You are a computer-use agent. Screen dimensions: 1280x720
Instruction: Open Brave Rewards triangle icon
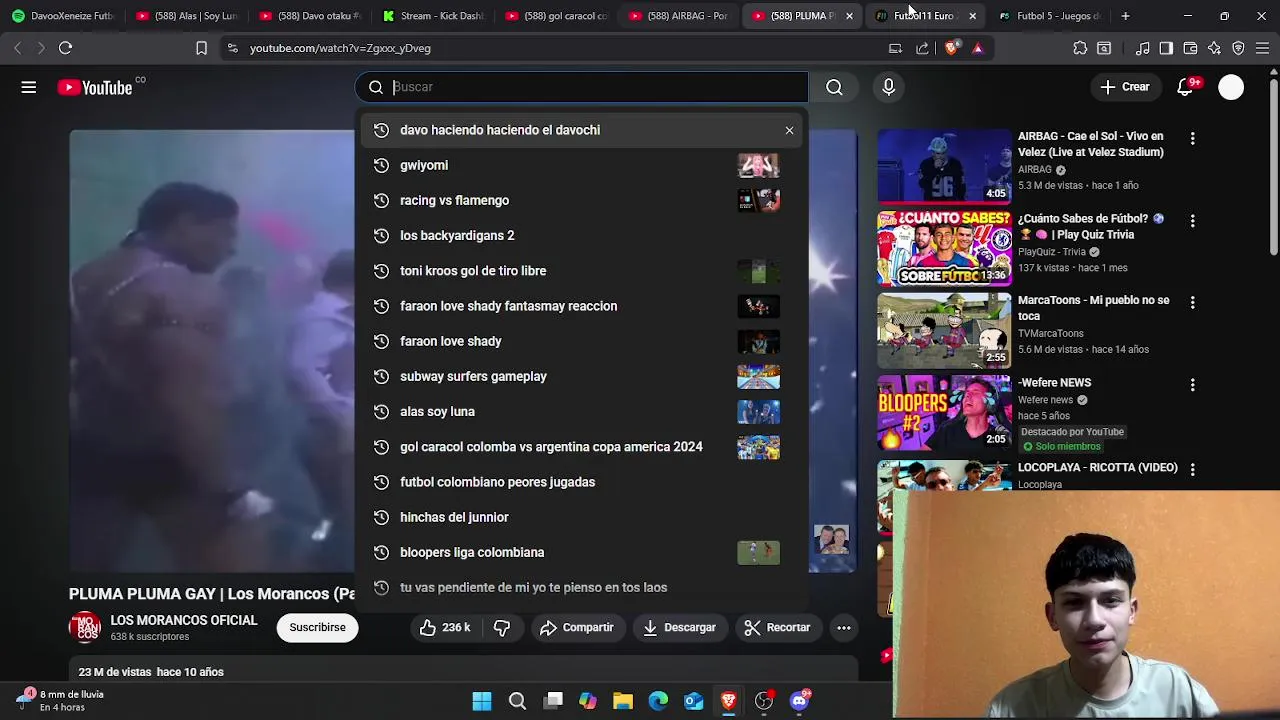pos(977,48)
